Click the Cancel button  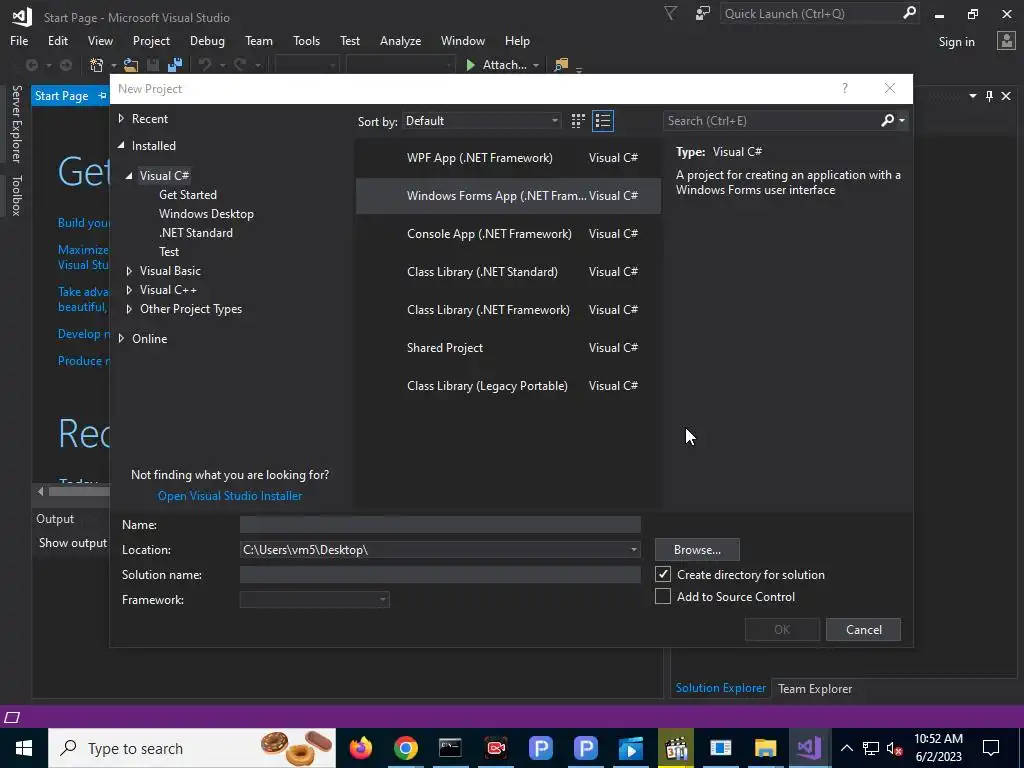(x=863, y=630)
